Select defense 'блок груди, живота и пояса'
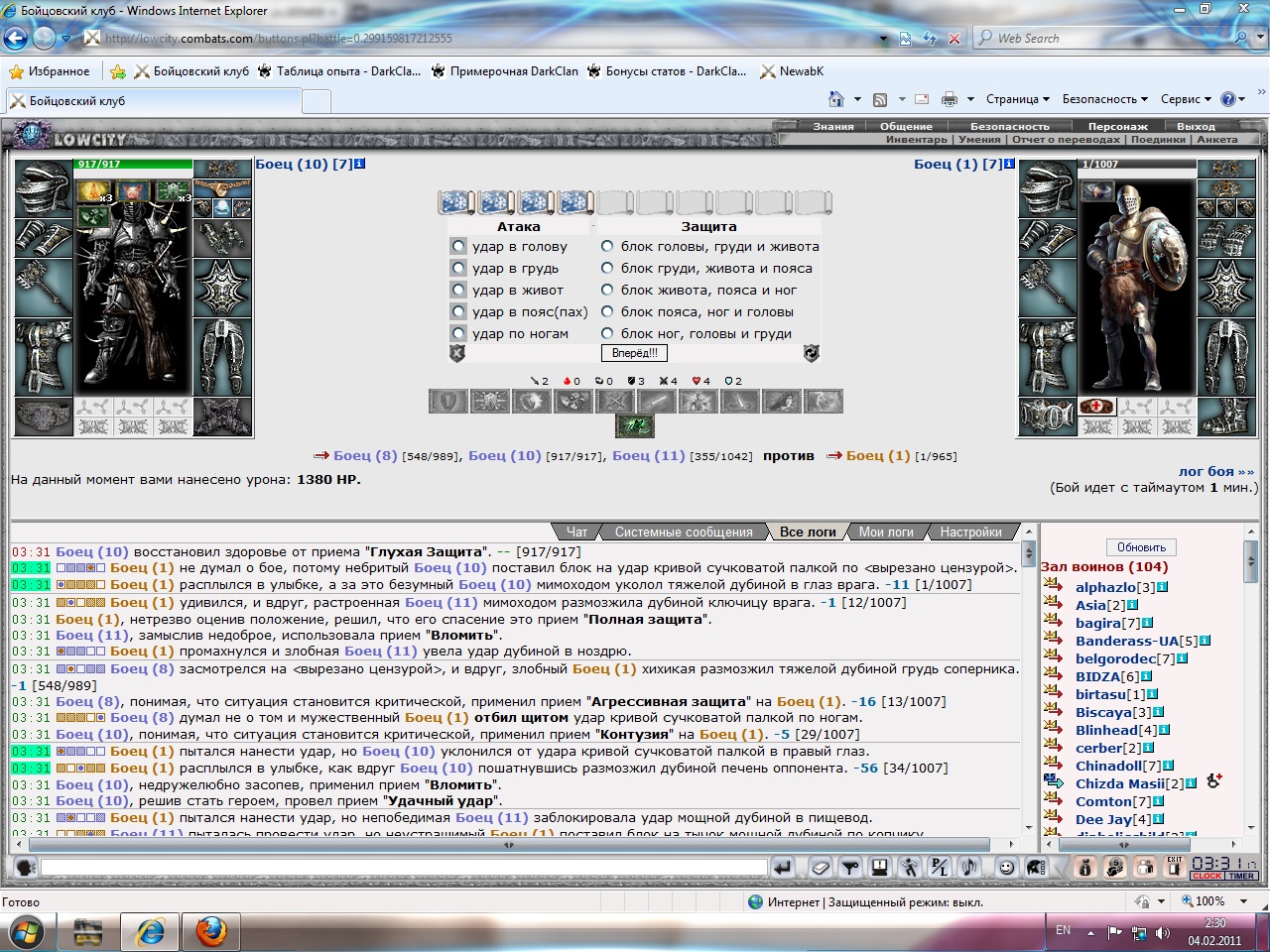 [607, 268]
